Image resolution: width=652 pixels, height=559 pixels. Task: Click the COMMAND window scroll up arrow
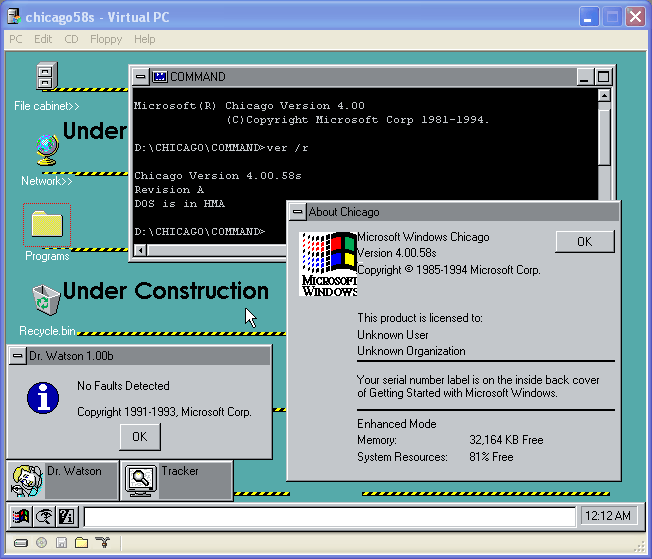click(x=604, y=96)
